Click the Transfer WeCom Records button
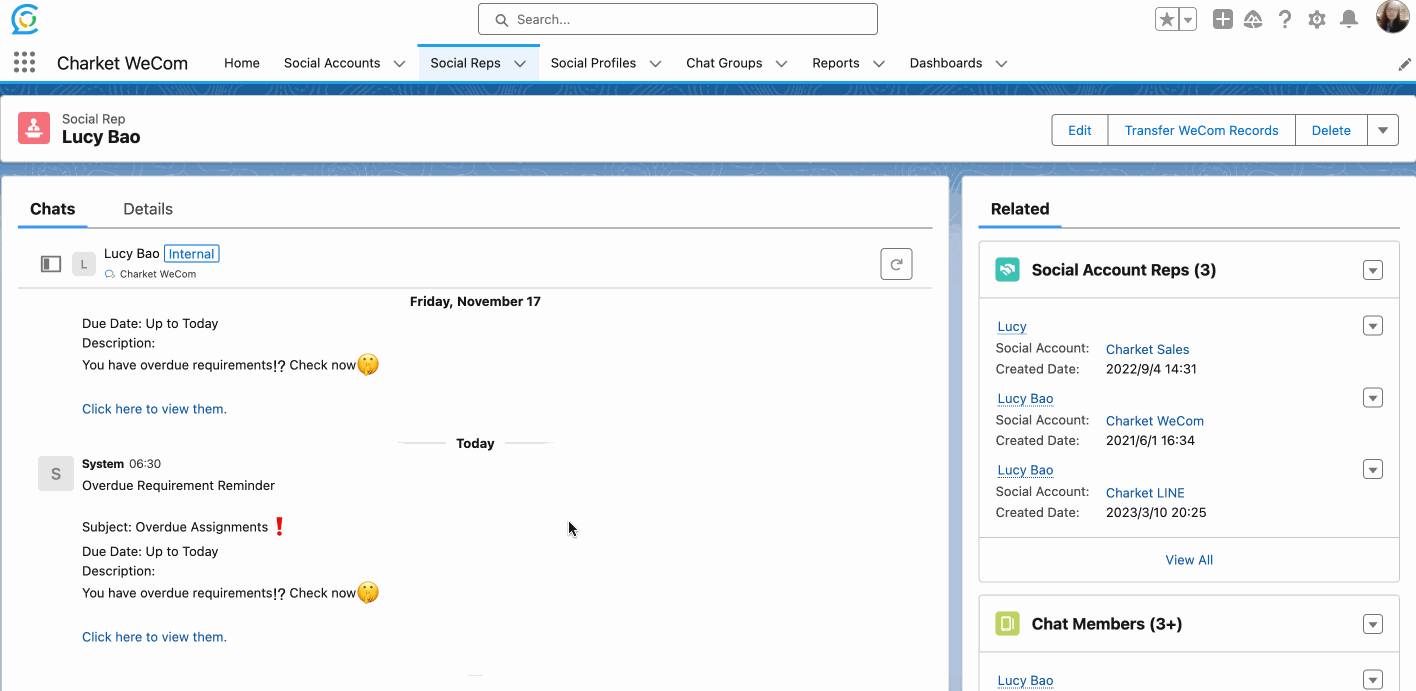Viewport: 1416px width, 691px height. (1201, 130)
